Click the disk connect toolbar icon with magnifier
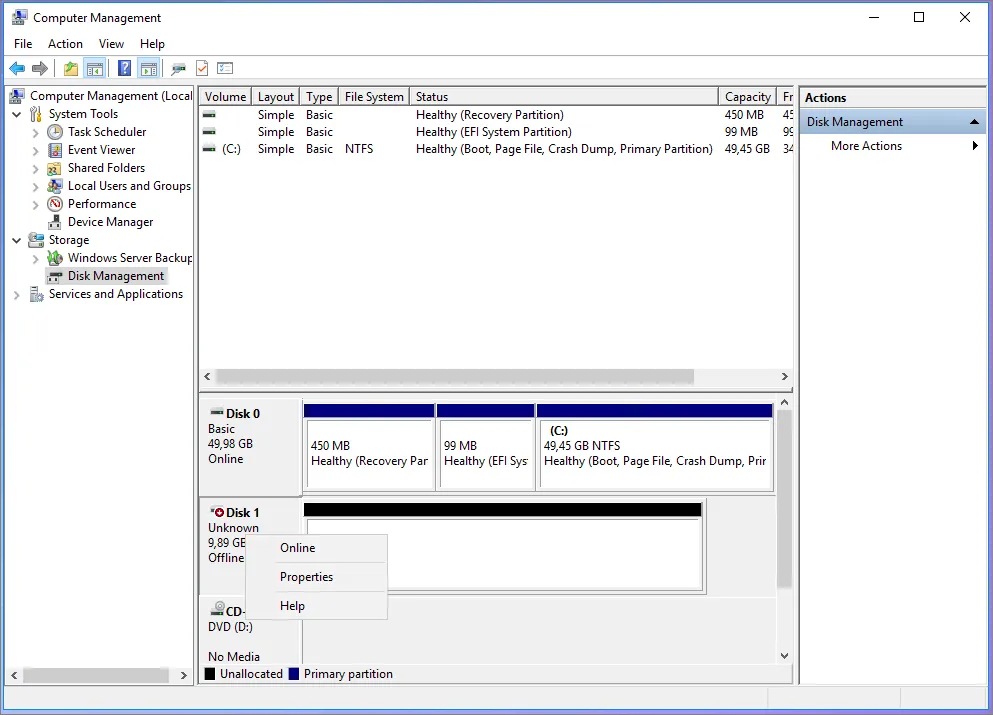This screenshot has height=715, width=993. click(x=178, y=68)
